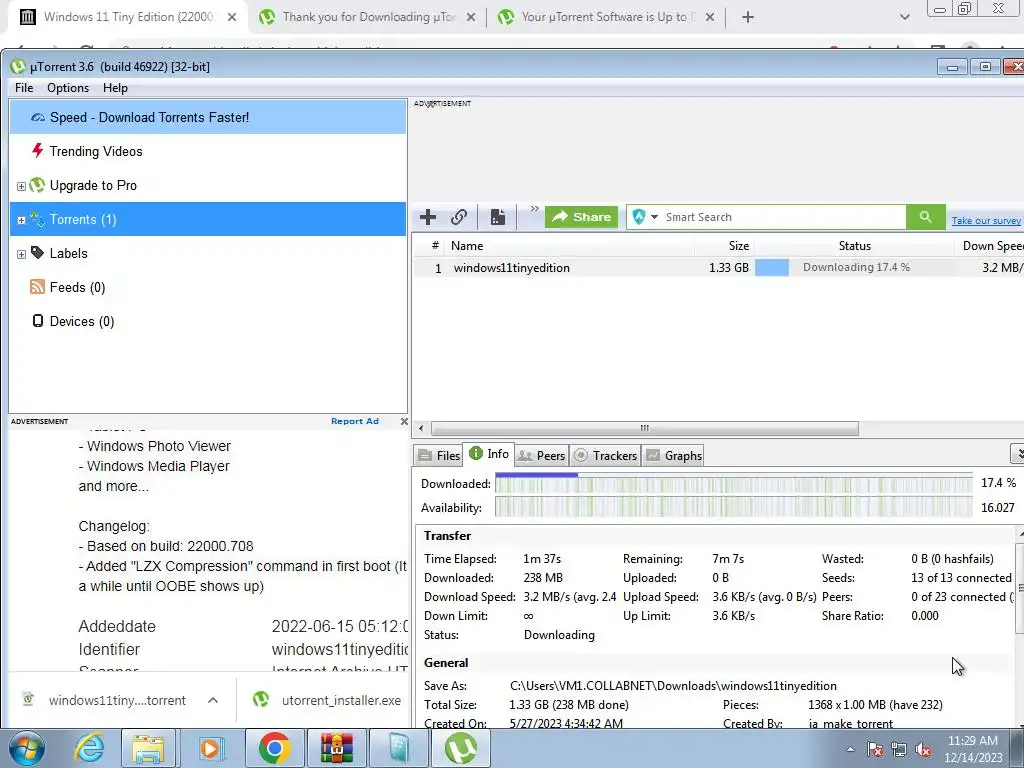
Task: Click the Trending Videos lightning icon
Action: click(x=37, y=151)
